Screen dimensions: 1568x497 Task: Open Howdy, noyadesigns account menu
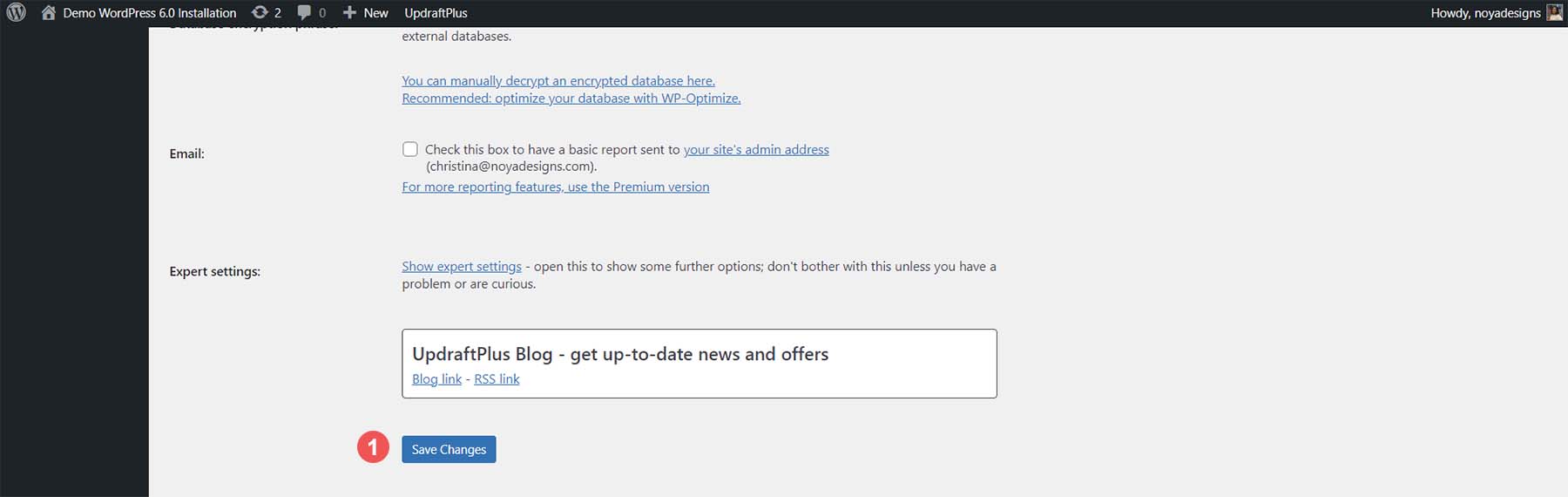[1485, 13]
